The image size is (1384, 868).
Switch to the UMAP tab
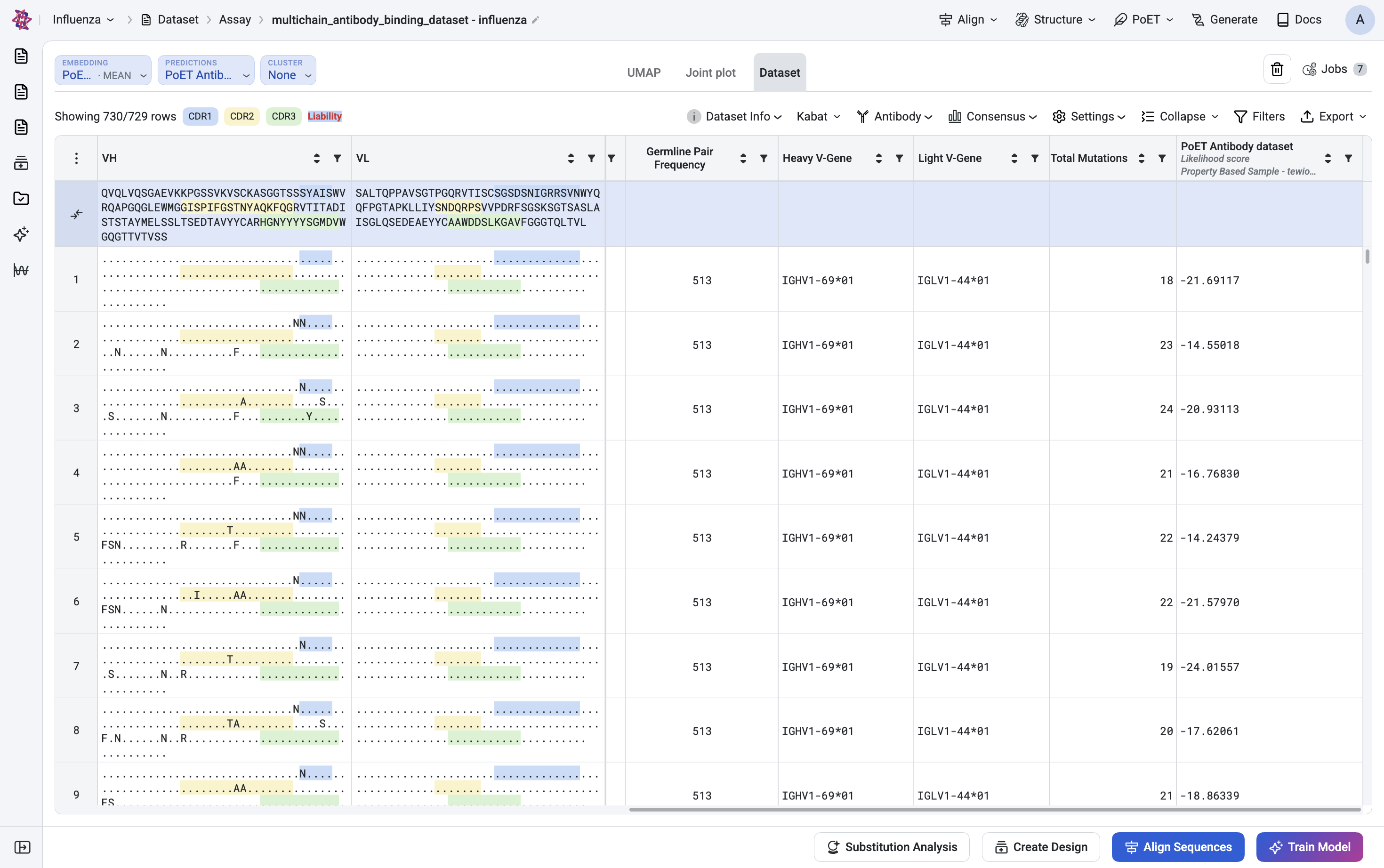pyautogui.click(x=644, y=73)
